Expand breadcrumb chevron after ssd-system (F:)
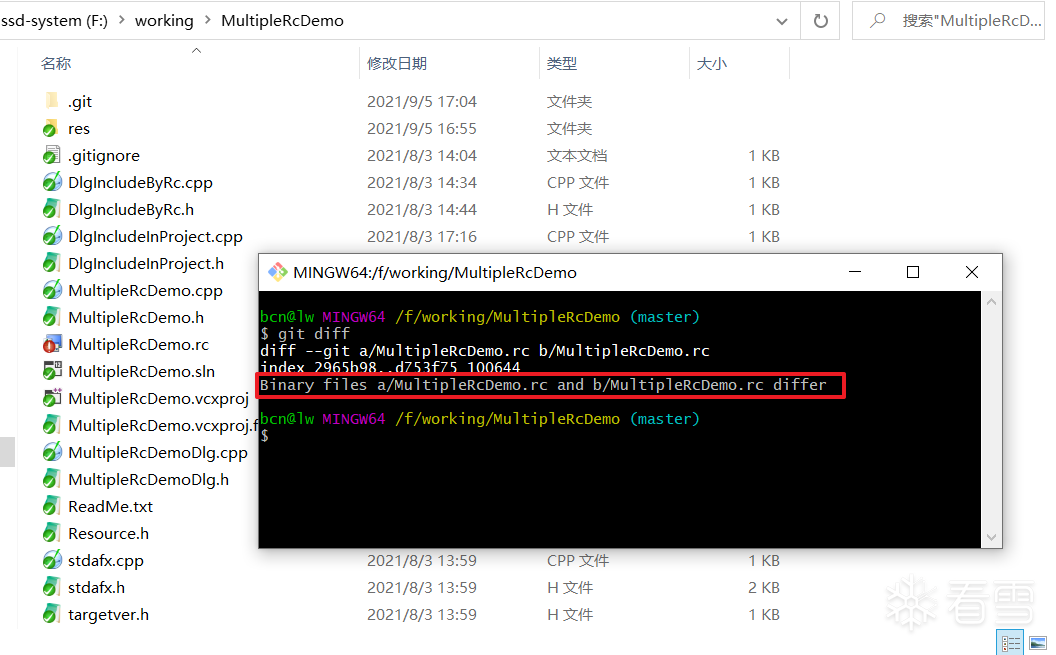The height and width of the screenshot is (655, 1056). (122, 20)
